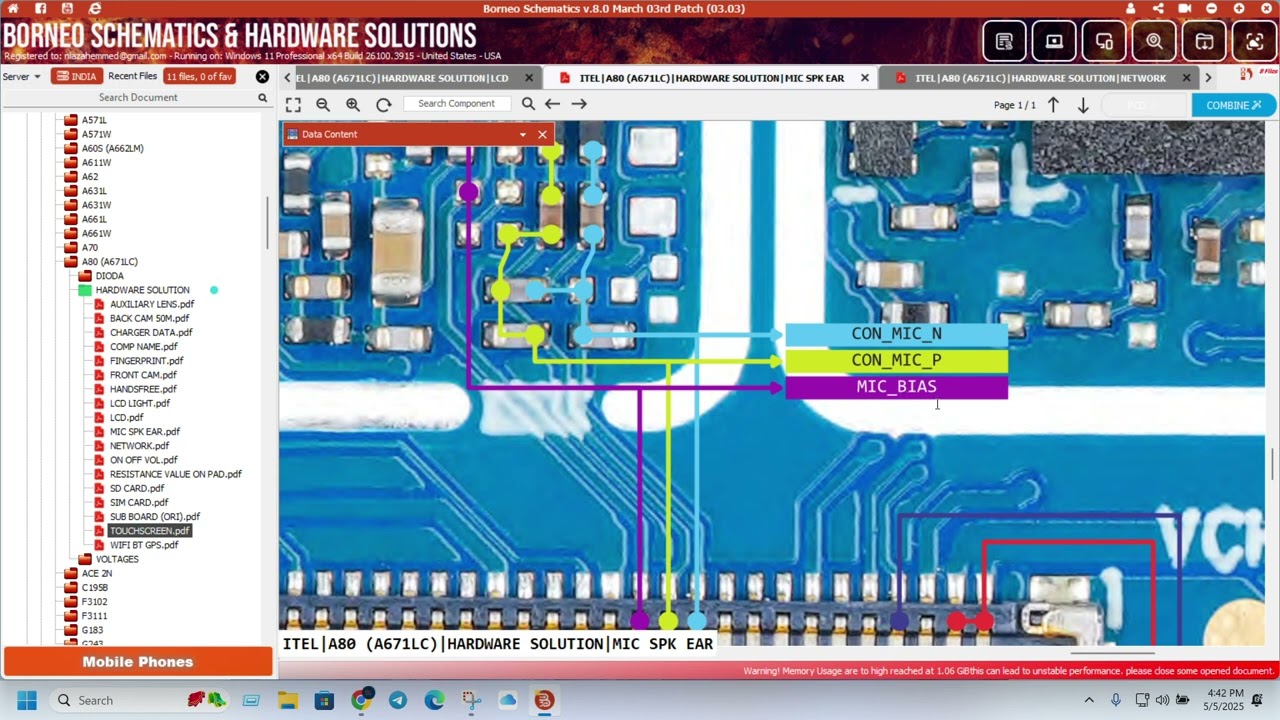Open the folder download tool button
1280x720 pixels.
[1204, 41]
